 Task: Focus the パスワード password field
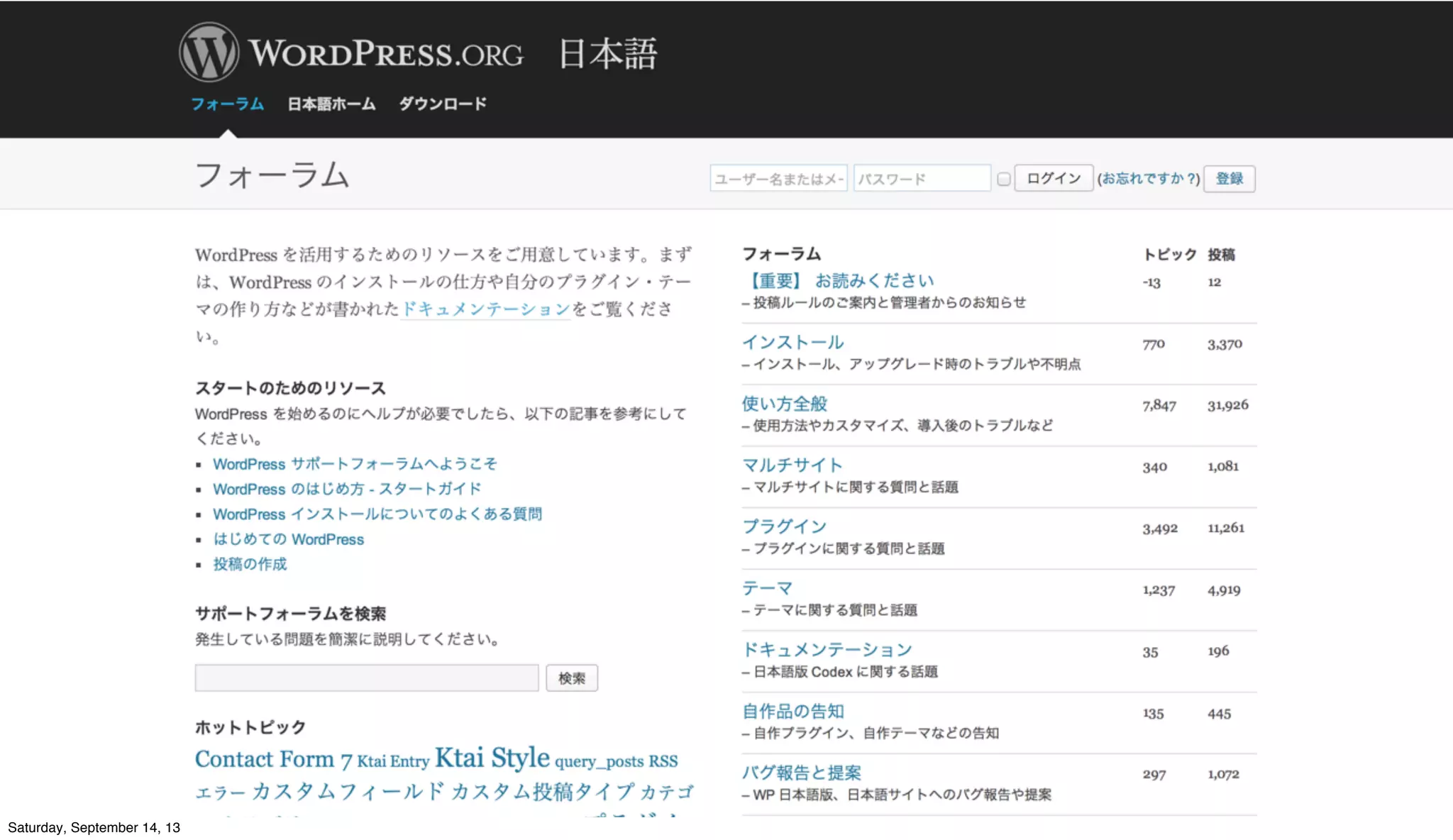coord(921,179)
